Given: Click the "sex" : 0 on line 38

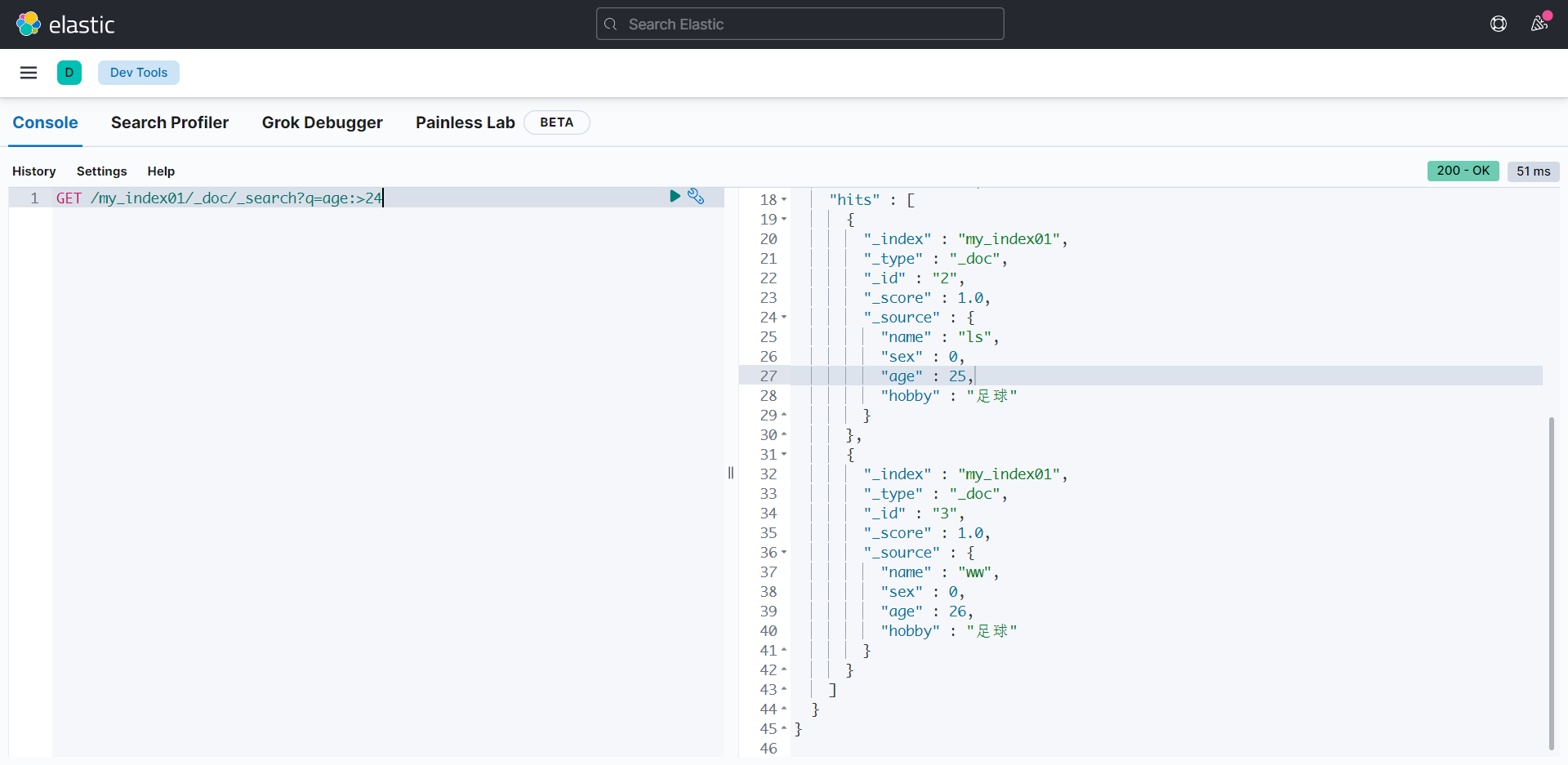Looking at the screenshot, I should [x=923, y=592].
